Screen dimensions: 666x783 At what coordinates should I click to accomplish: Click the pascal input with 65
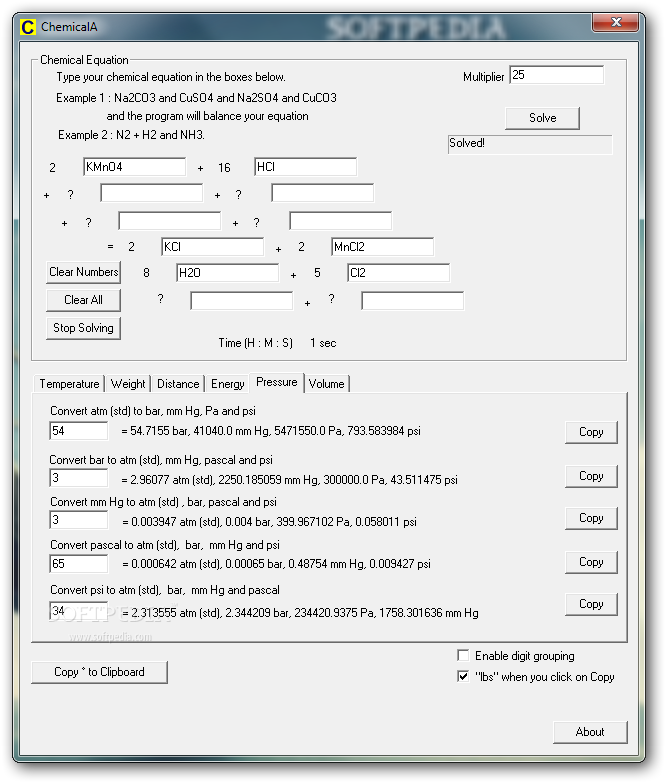tap(79, 563)
